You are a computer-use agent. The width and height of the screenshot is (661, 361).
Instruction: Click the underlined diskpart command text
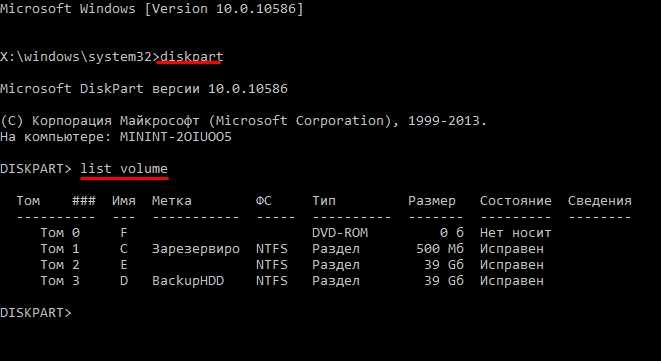tap(192, 57)
